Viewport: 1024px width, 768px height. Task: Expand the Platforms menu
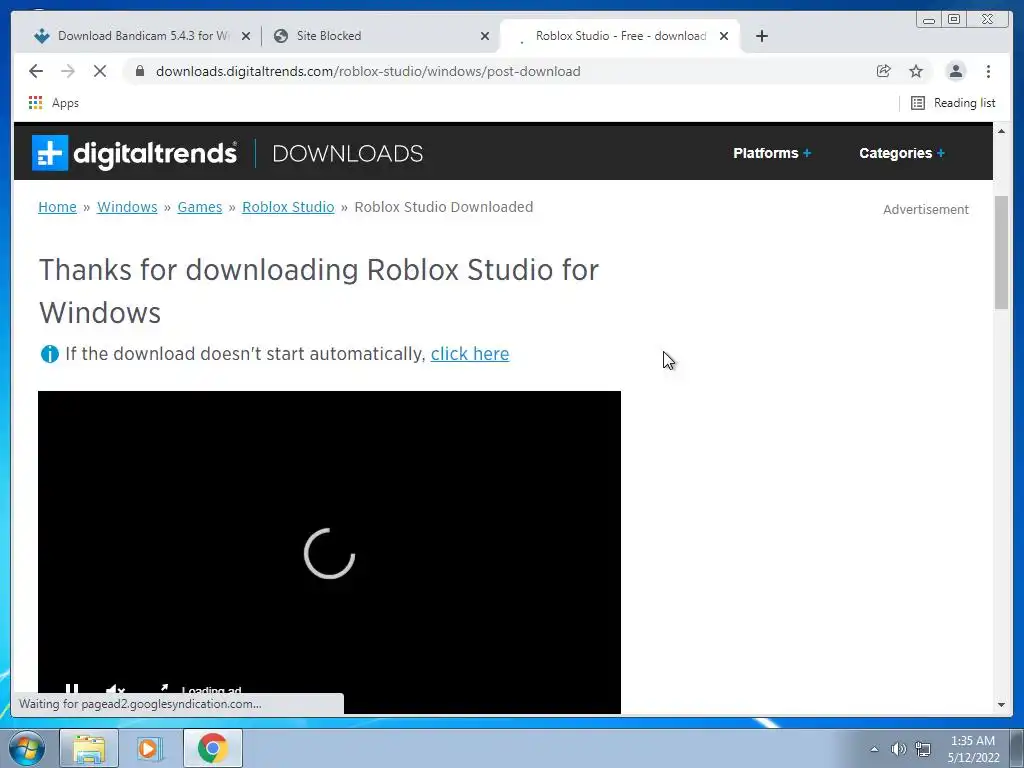coord(772,153)
